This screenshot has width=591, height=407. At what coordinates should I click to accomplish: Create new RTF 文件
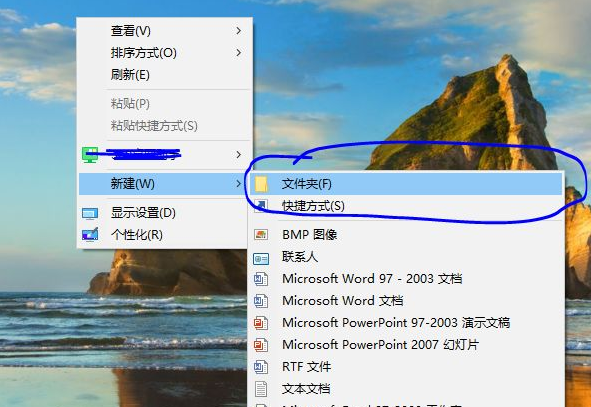(x=406, y=366)
